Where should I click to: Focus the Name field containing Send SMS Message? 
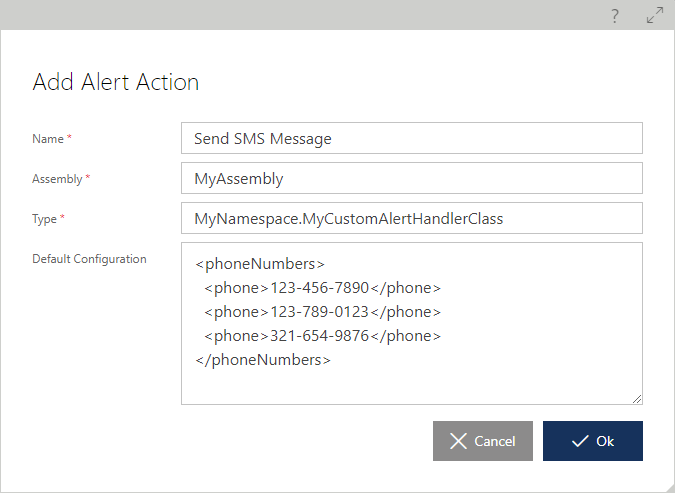tap(412, 138)
